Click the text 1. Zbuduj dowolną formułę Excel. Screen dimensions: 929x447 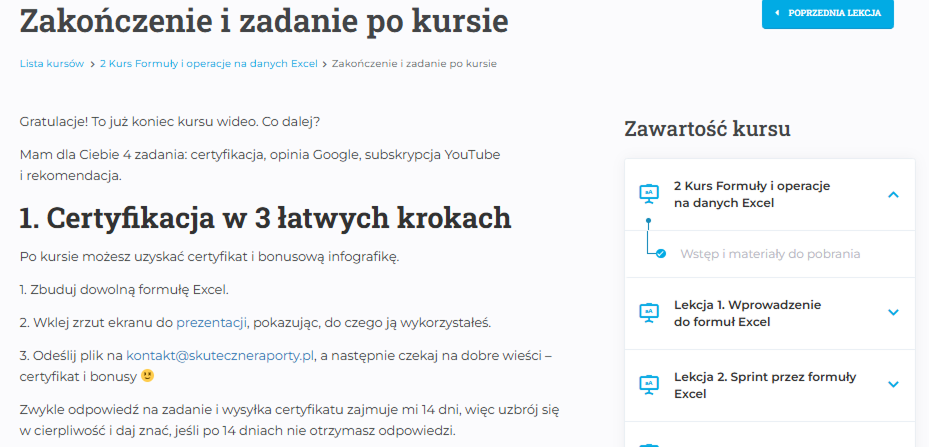pyautogui.click(x=124, y=290)
